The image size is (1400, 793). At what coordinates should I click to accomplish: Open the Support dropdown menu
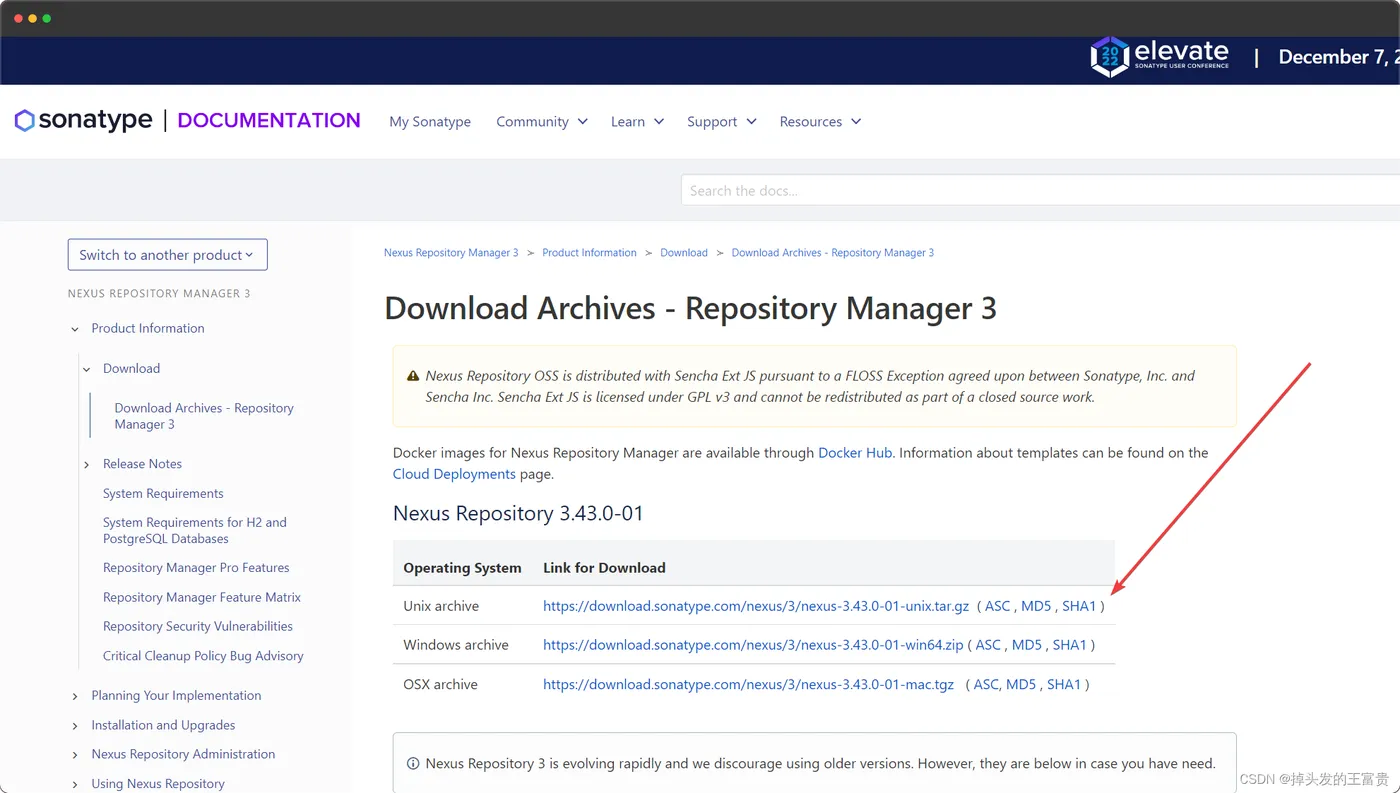click(x=722, y=121)
